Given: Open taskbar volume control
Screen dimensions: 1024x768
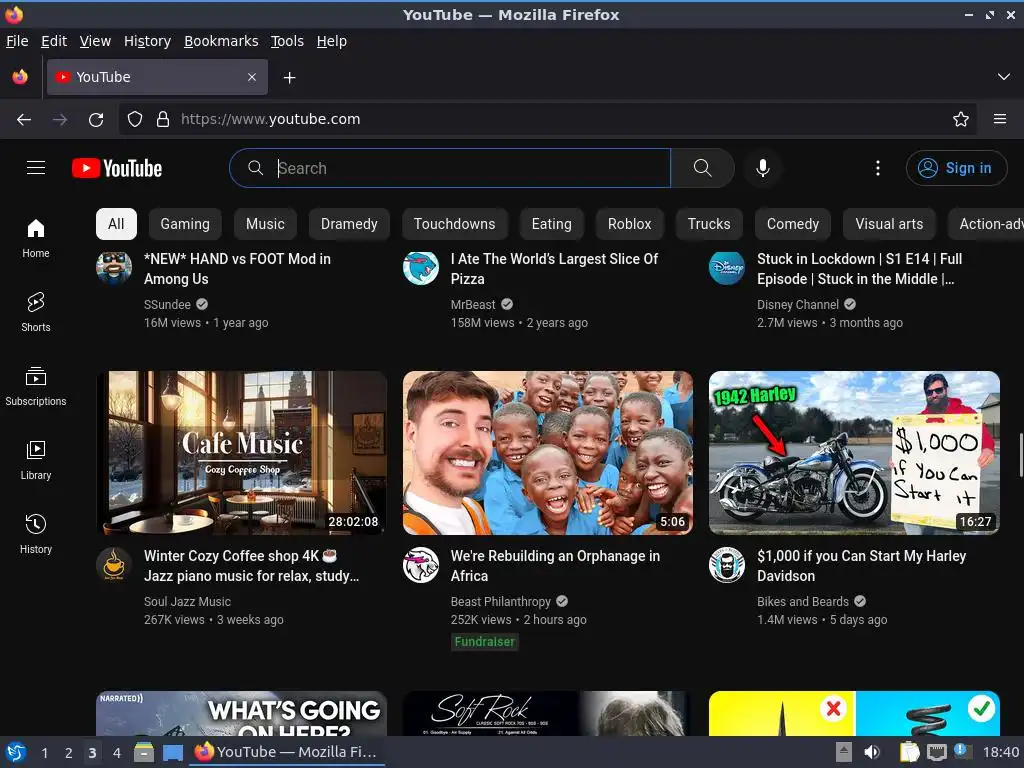Looking at the screenshot, I should point(871,752).
